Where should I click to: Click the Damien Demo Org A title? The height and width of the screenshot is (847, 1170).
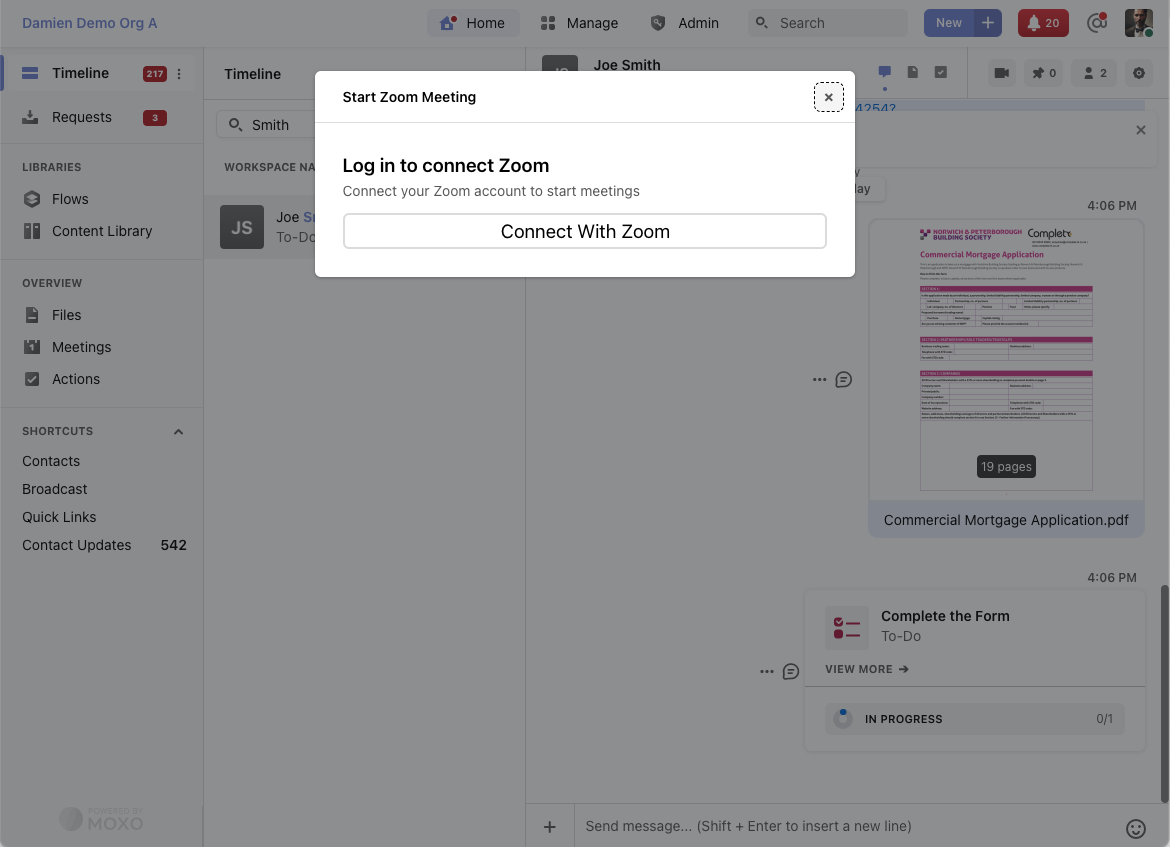coord(90,23)
